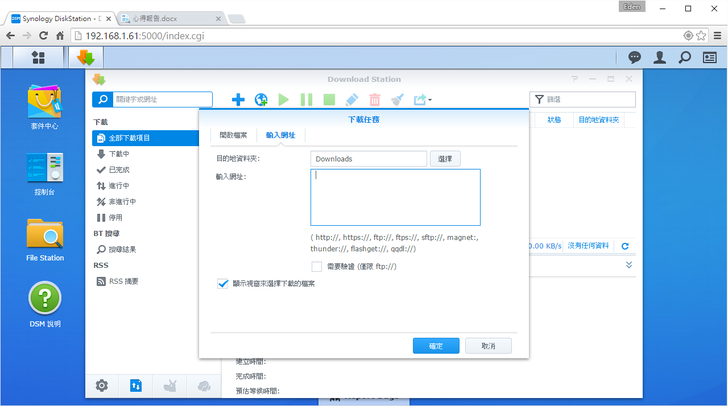Image resolution: width=728 pixels, height=406 pixels.
Task: Open the user account options icon
Action: (659, 58)
